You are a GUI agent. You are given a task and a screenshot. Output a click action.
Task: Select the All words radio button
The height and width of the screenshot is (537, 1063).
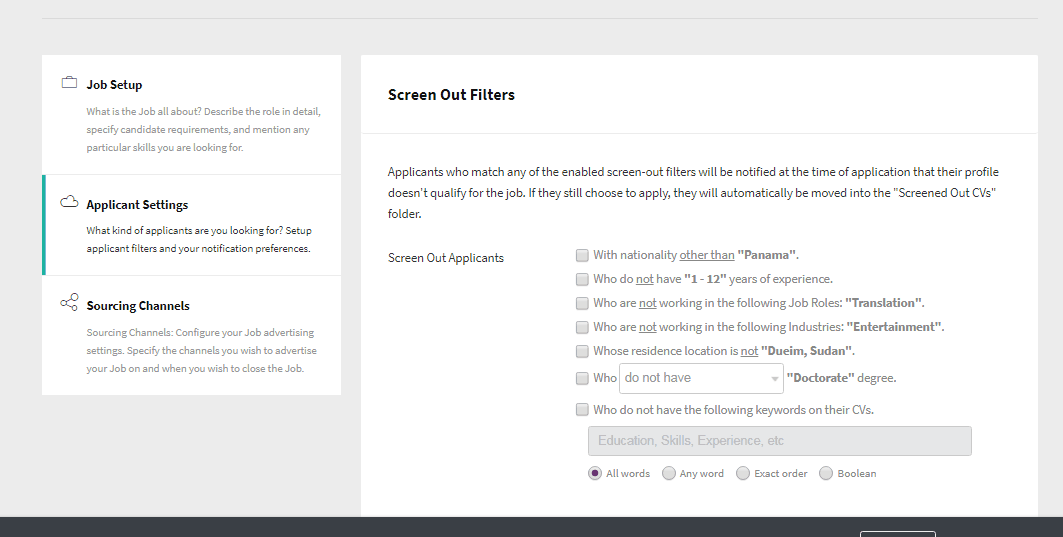tap(595, 473)
